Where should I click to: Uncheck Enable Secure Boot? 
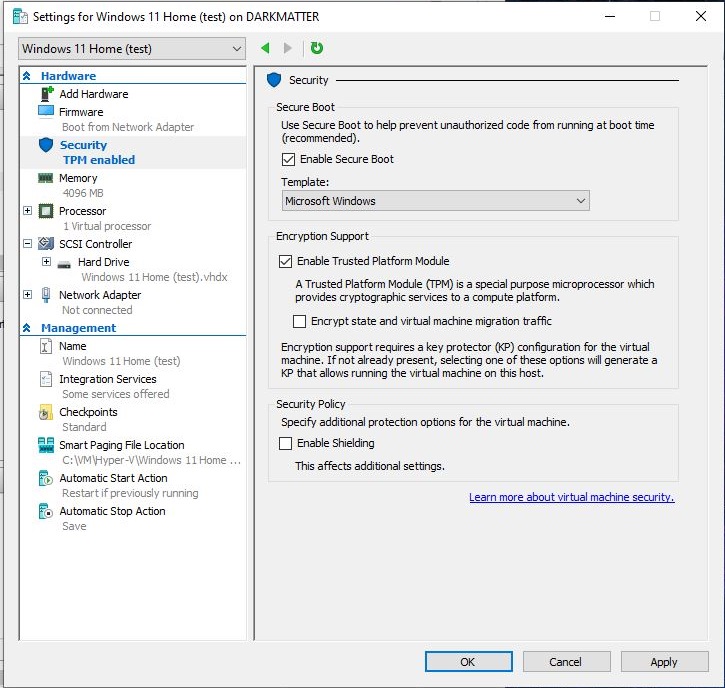[289, 159]
